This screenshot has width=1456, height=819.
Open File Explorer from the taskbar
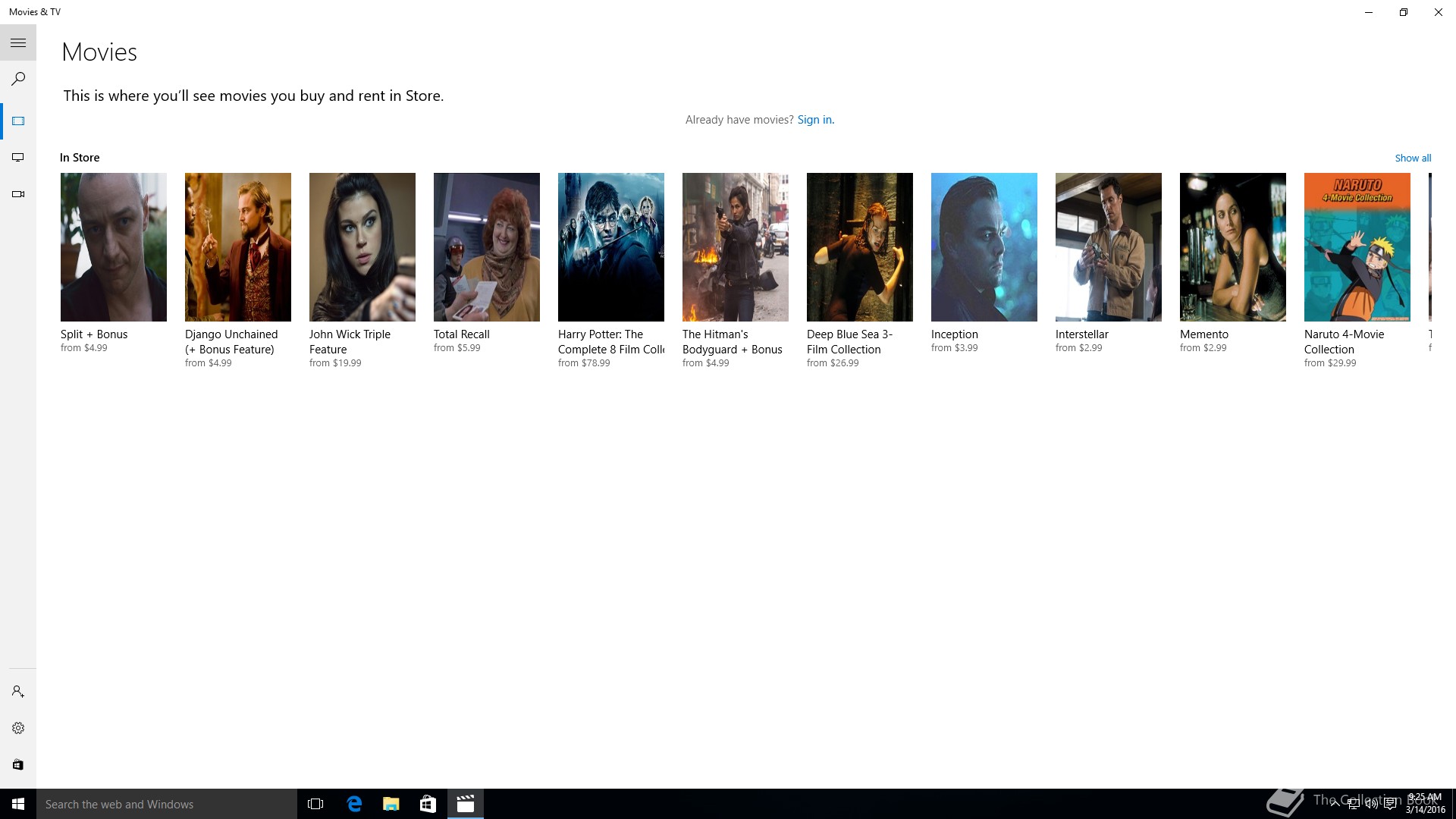(391, 804)
